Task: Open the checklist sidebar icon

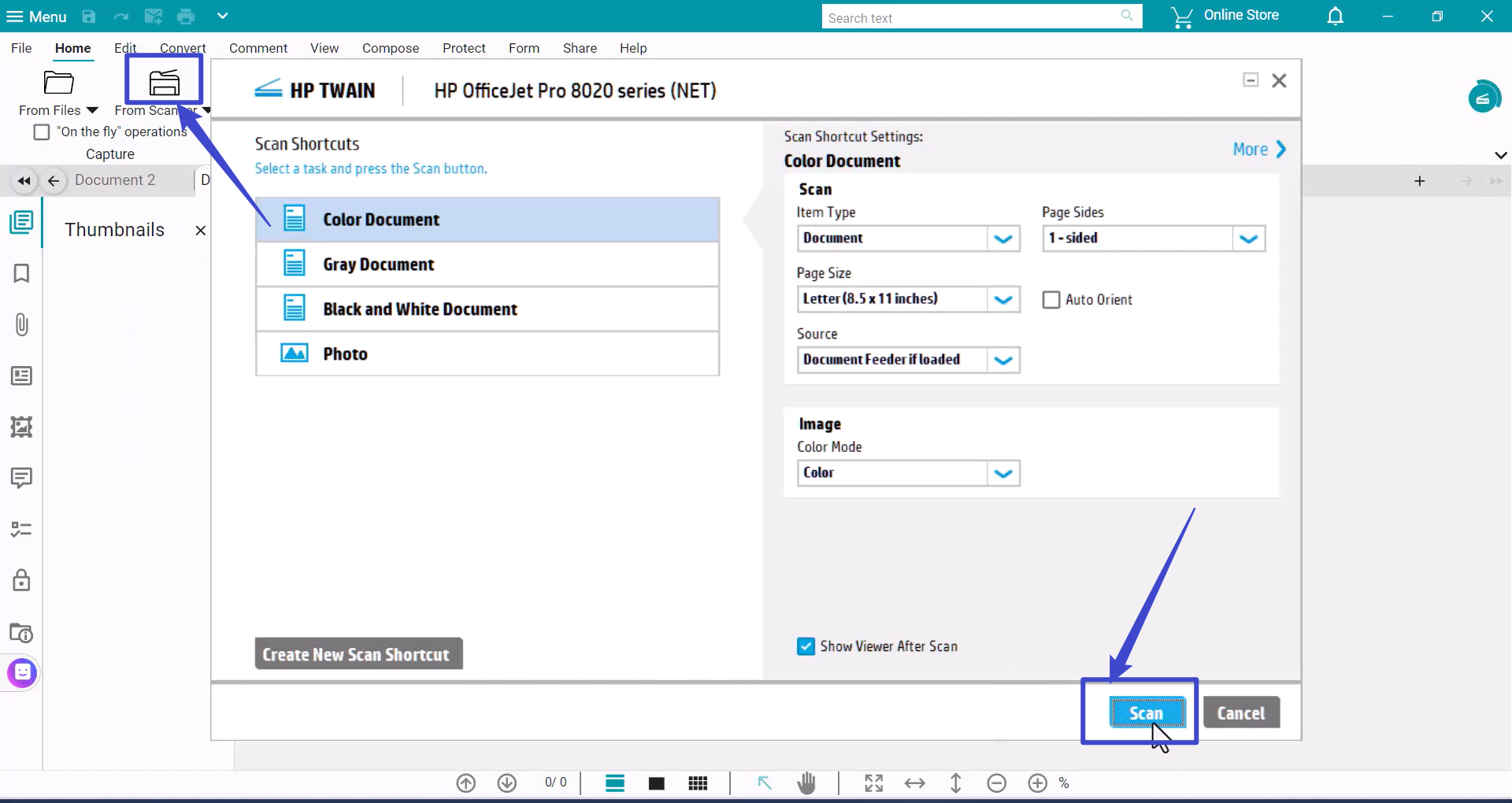Action: pos(21,529)
